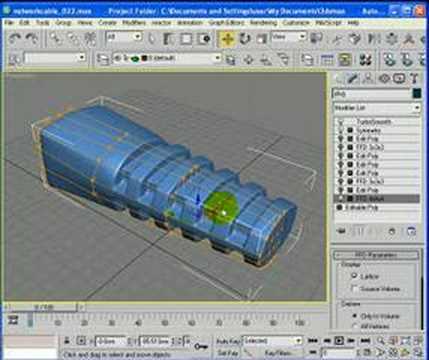The image size is (429, 360).
Task: Open the Key Filters button
Action: click(x=278, y=352)
